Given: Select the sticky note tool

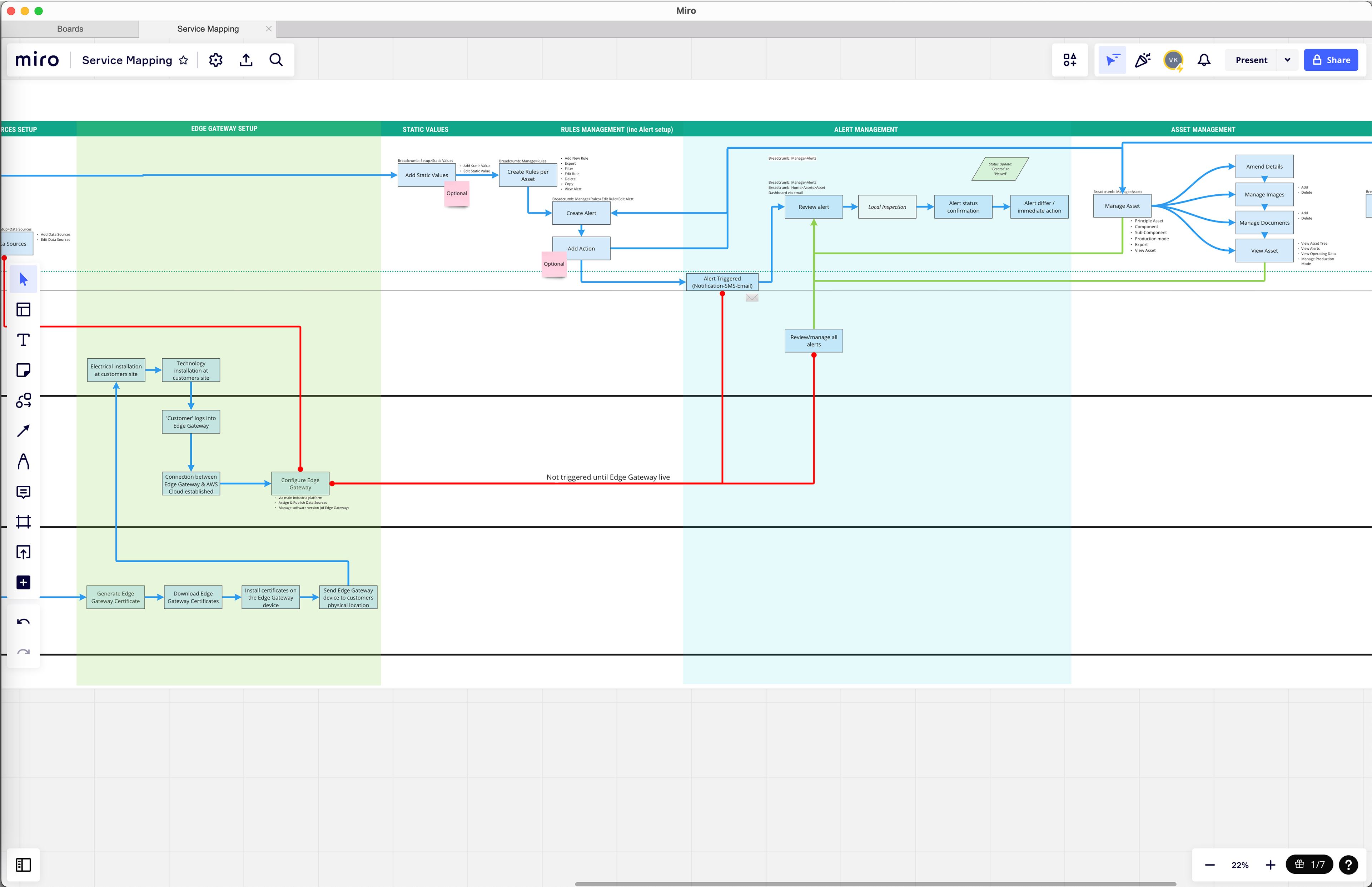Looking at the screenshot, I should point(23,370).
